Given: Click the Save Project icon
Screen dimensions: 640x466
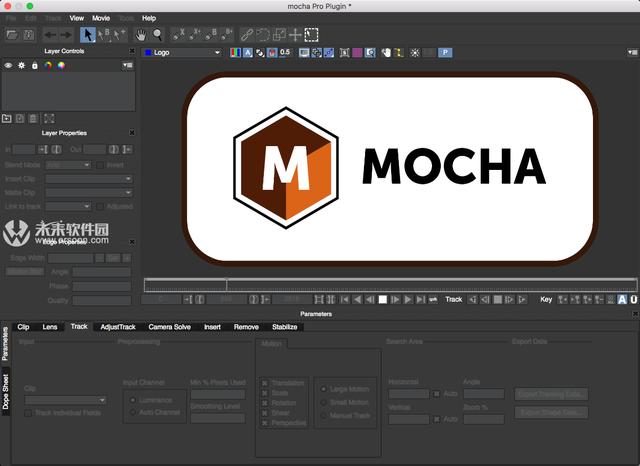Looking at the screenshot, I should pyautogui.click(x=29, y=35).
